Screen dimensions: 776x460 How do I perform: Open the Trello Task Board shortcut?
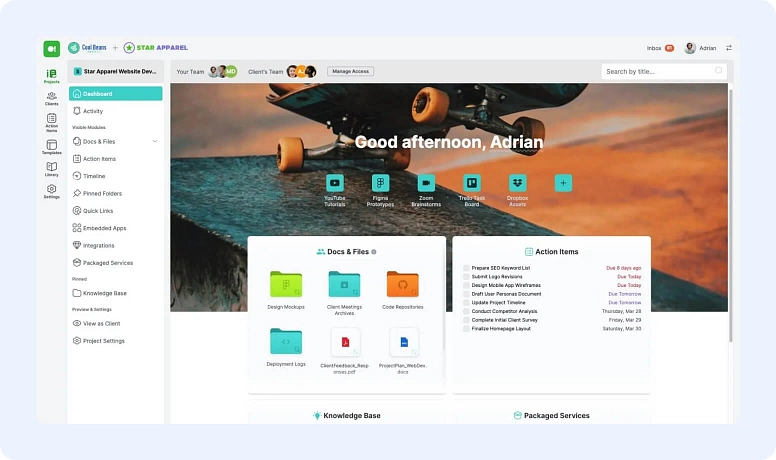471,183
